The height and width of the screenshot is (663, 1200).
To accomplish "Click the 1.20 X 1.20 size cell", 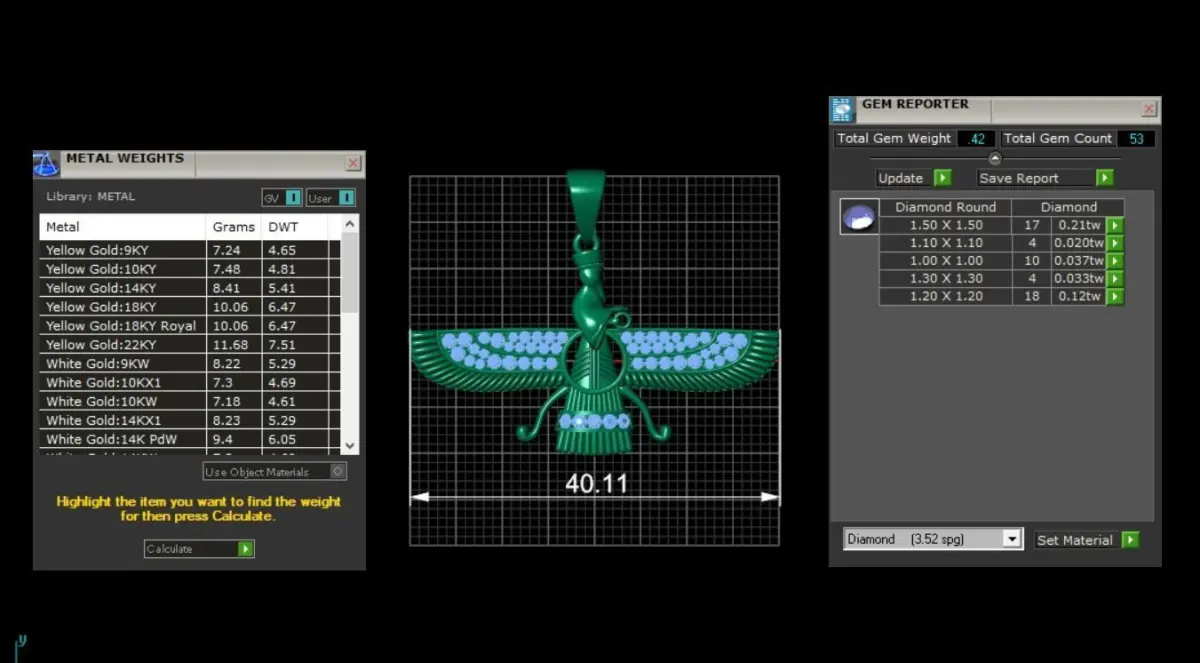I will [945, 297].
